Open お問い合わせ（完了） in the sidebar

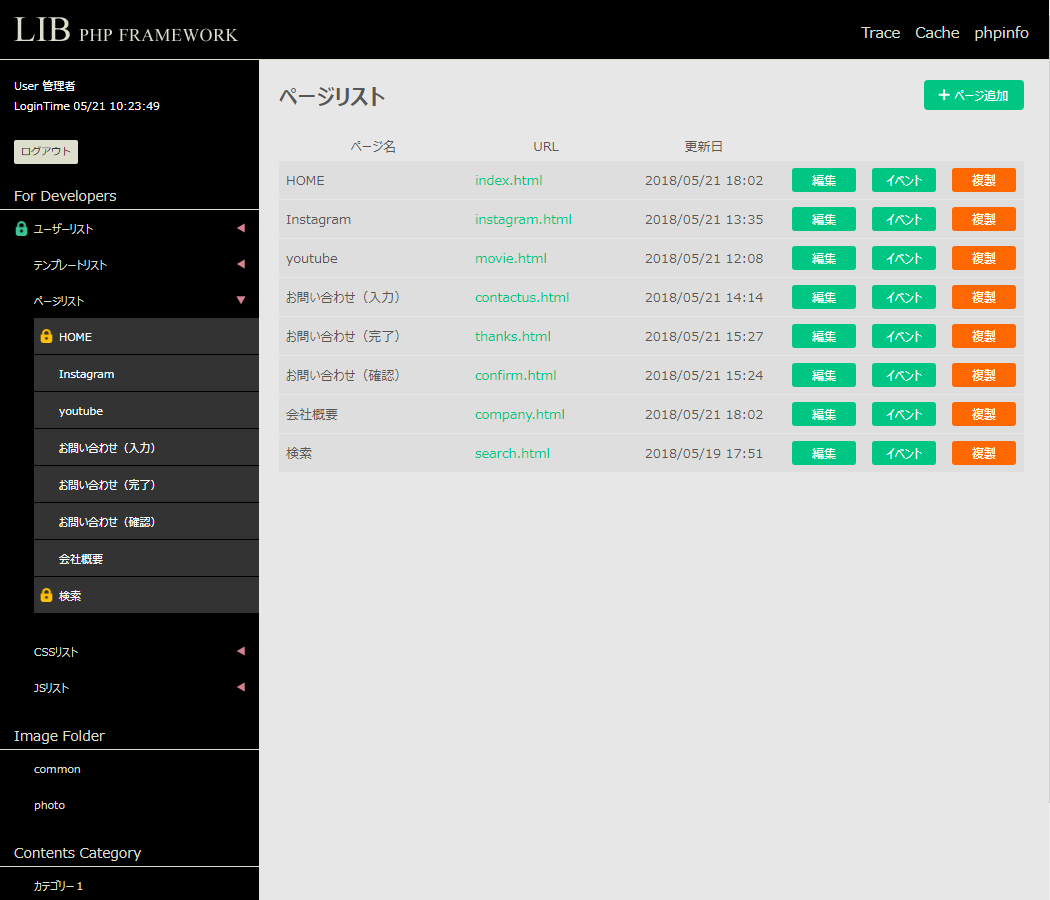click(146, 484)
